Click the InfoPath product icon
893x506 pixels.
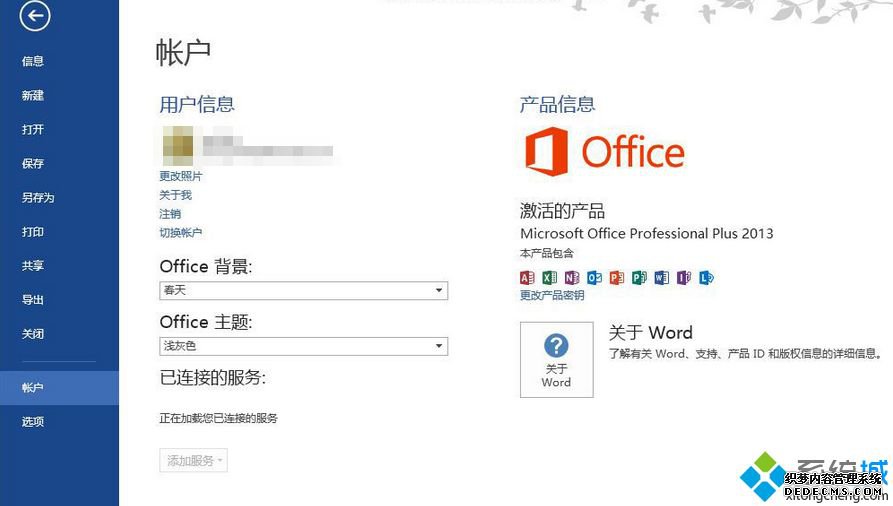click(x=683, y=278)
